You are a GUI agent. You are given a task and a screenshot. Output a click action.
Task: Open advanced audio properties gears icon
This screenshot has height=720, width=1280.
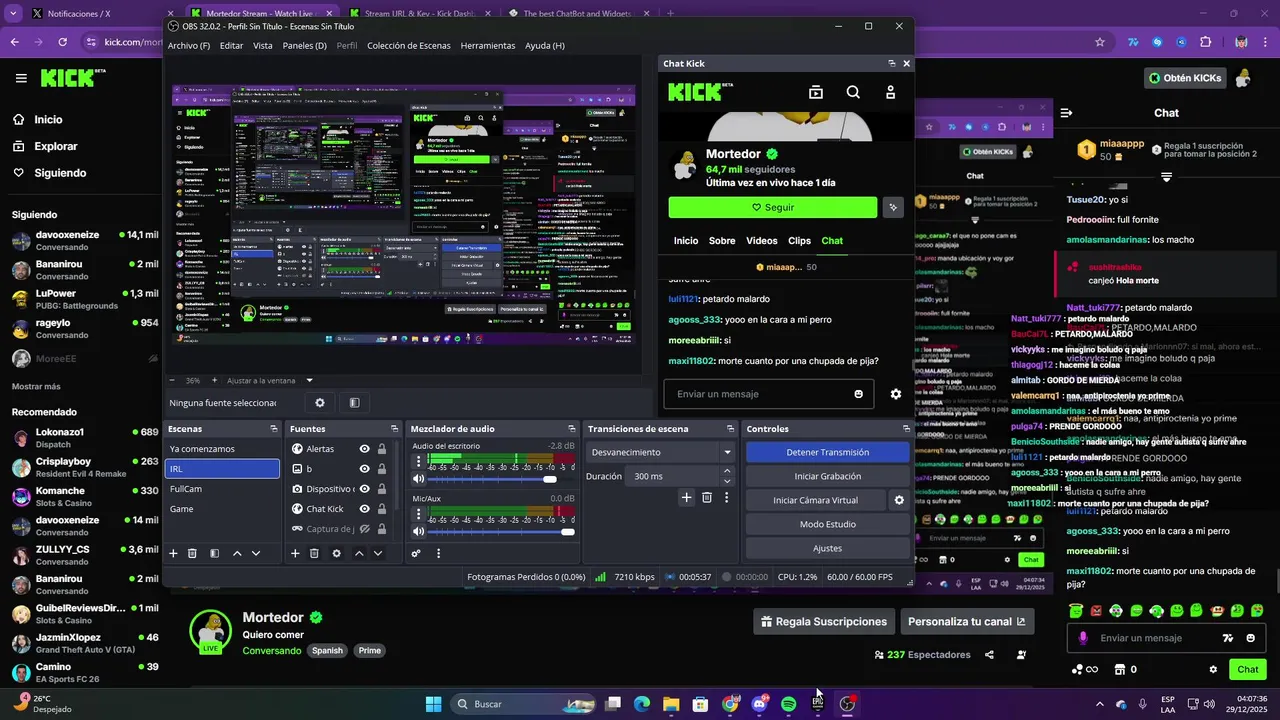pyautogui.click(x=416, y=553)
